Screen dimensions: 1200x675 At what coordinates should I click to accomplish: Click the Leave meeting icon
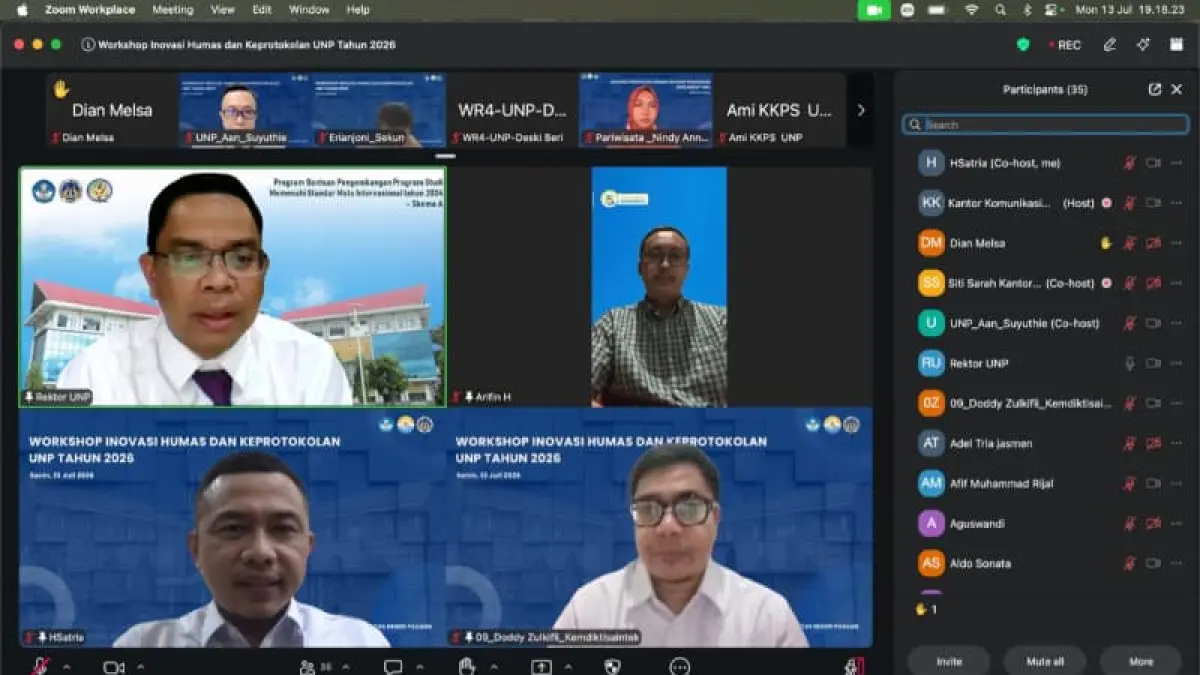[x=853, y=666]
